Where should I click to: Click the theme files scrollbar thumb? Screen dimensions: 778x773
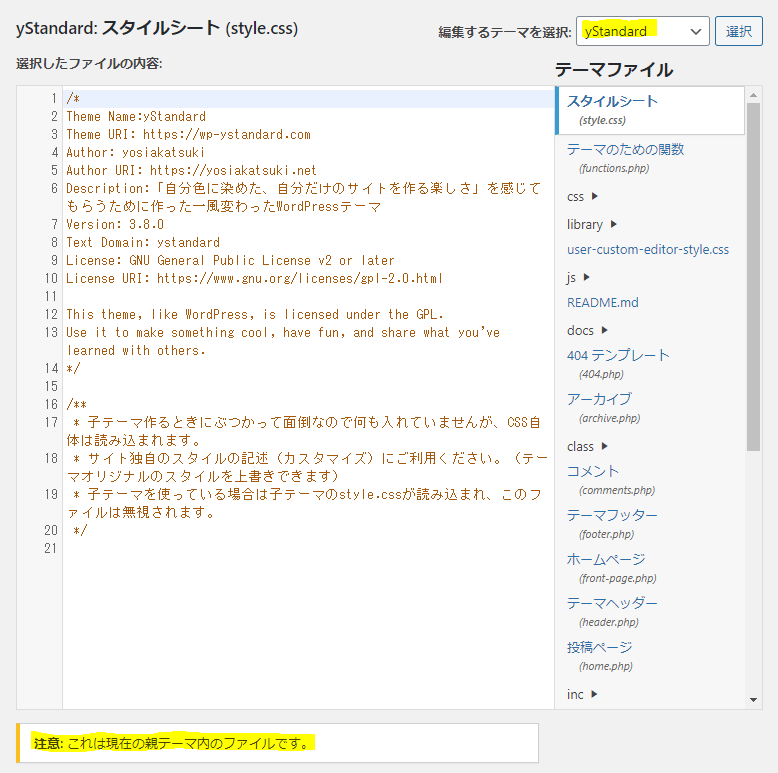[x=753, y=277]
